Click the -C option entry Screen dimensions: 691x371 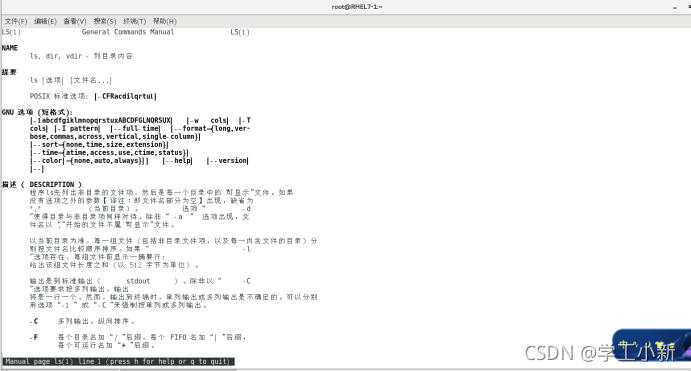(82, 321)
